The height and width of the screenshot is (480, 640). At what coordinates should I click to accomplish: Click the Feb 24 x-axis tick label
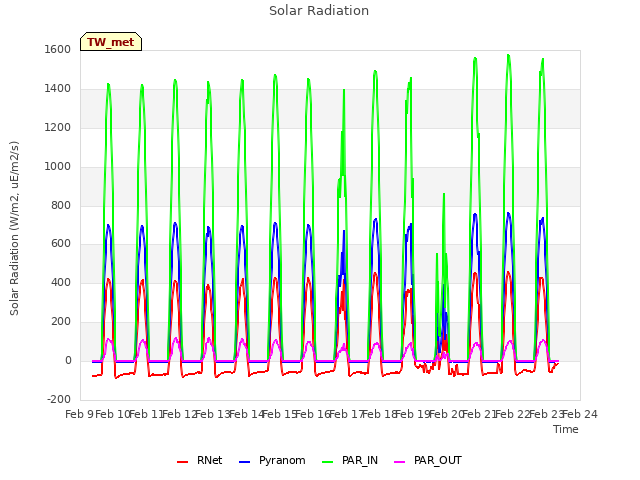580,415
